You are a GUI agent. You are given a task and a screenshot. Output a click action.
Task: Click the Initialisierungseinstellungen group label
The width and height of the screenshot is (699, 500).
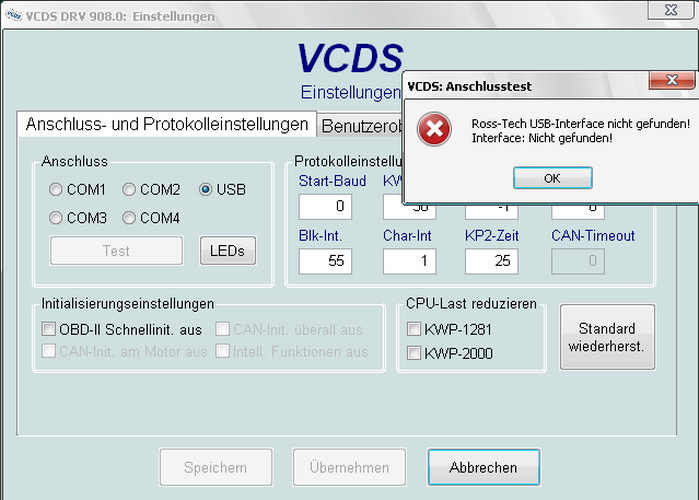(x=127, y=304)
